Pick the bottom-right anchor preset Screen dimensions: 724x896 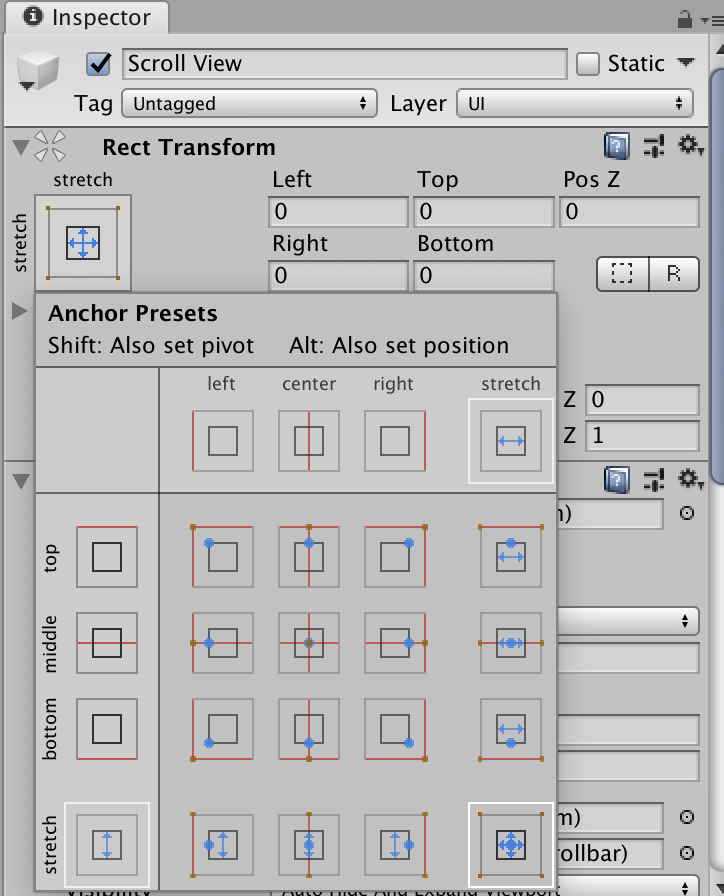tap(395, 729)
